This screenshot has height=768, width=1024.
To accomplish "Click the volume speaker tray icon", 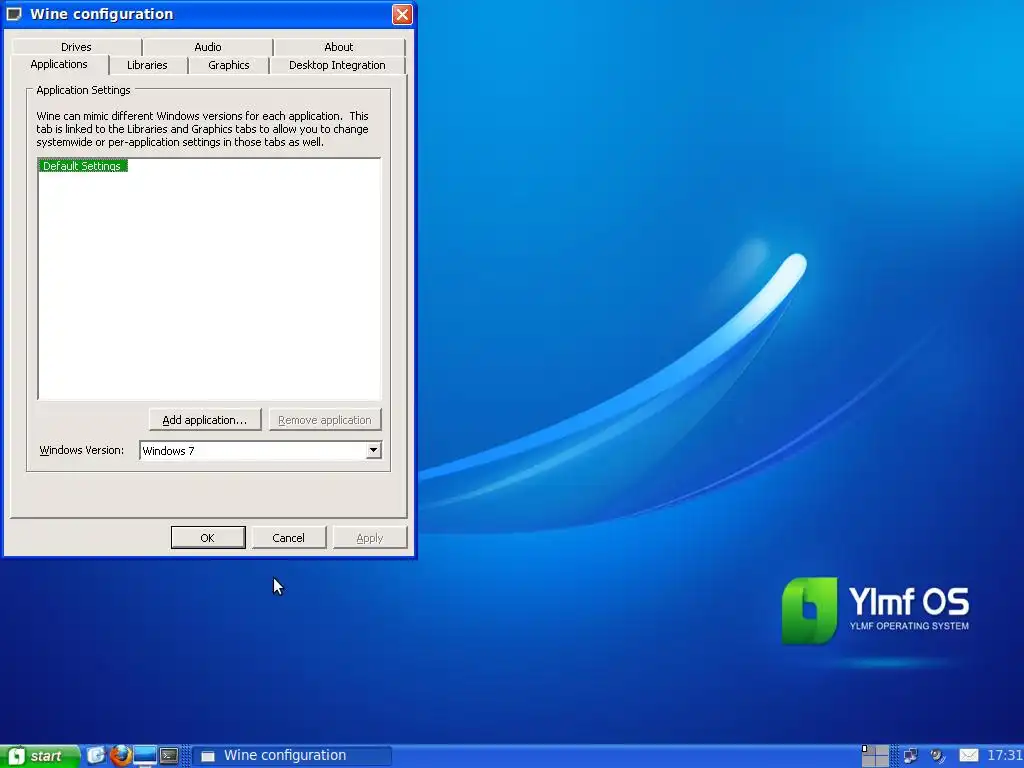I will (x=938, y=756).
